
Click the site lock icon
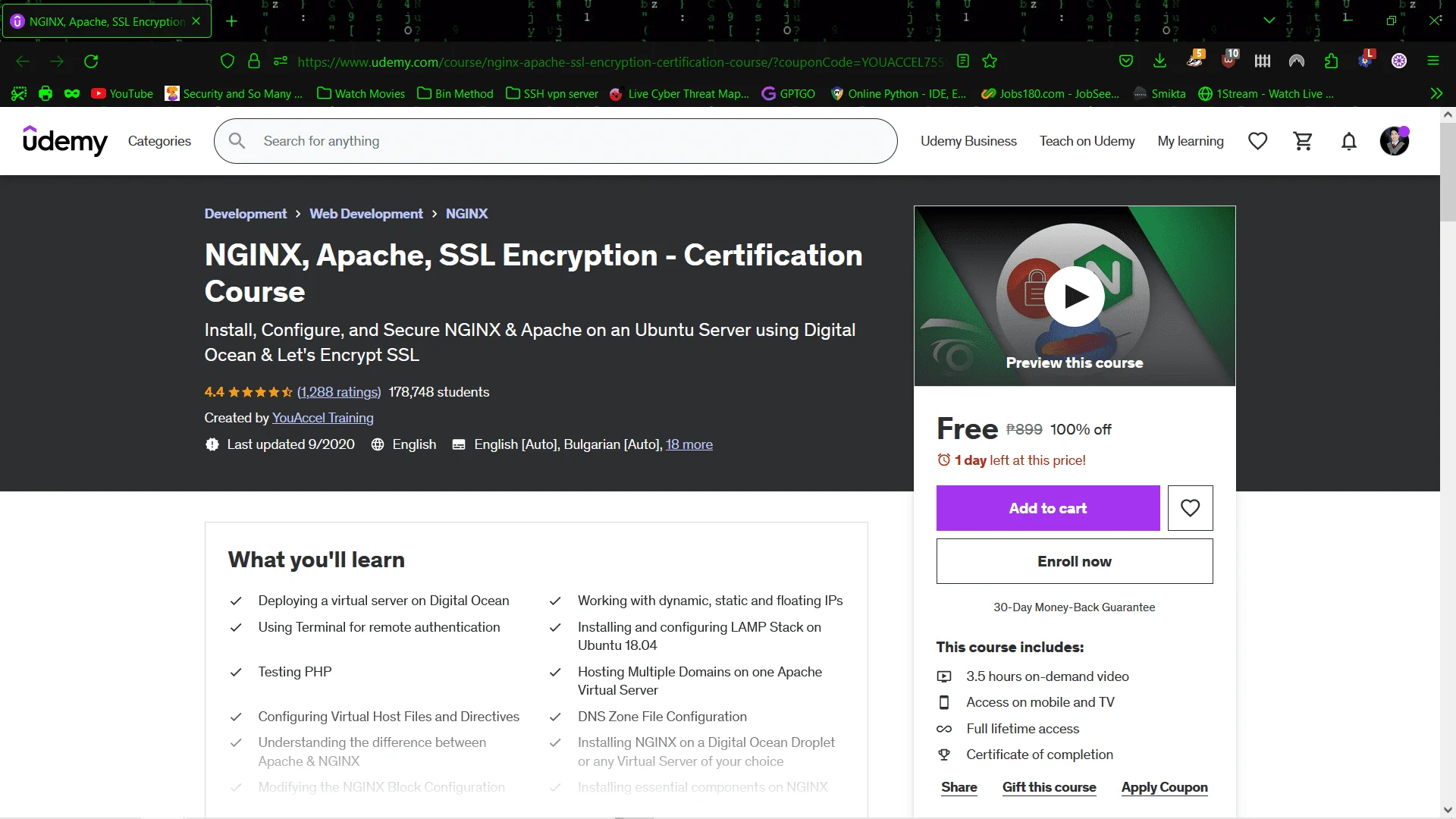point(254,61)
